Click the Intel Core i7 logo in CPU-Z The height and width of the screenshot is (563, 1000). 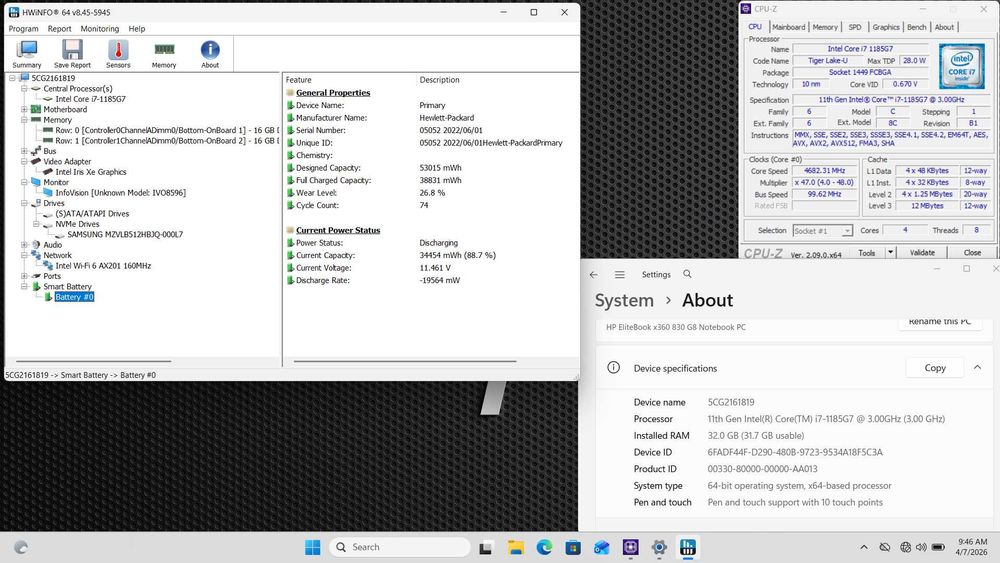(x=961, y=66)
